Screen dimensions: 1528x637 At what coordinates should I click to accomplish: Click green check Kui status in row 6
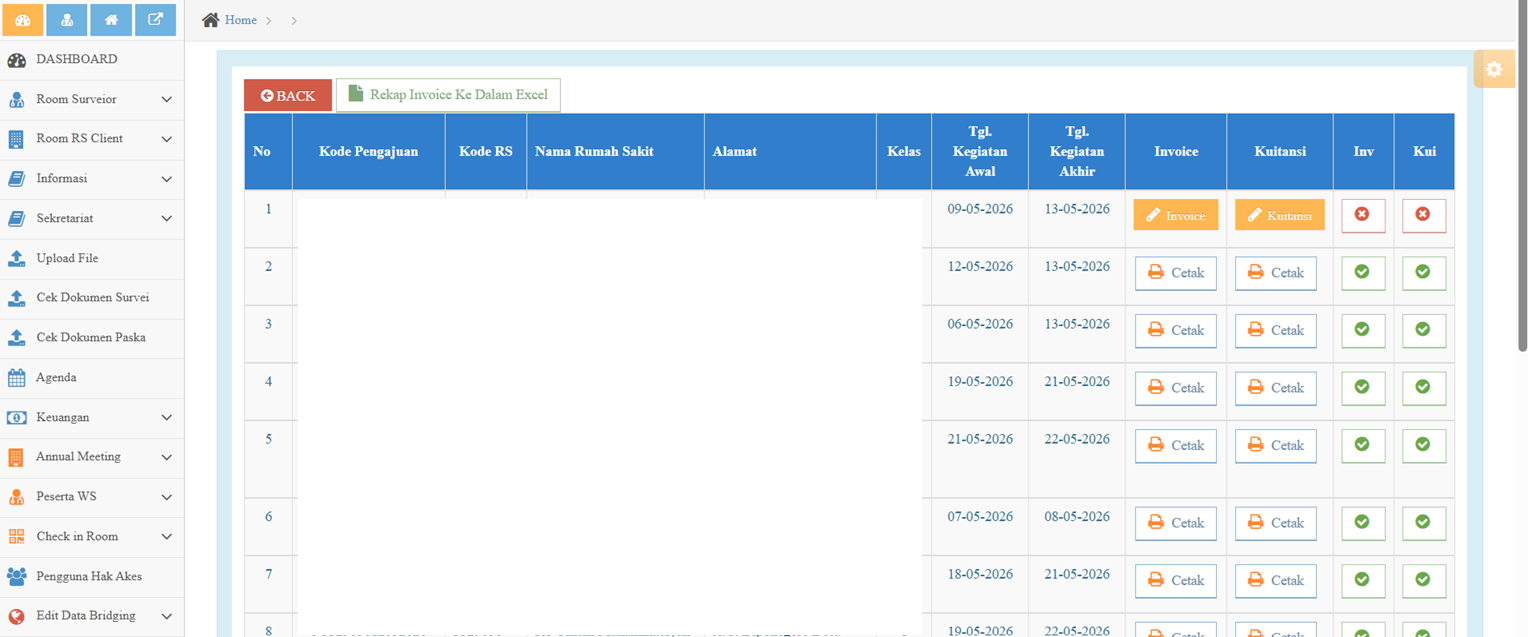pos(1424,522)
